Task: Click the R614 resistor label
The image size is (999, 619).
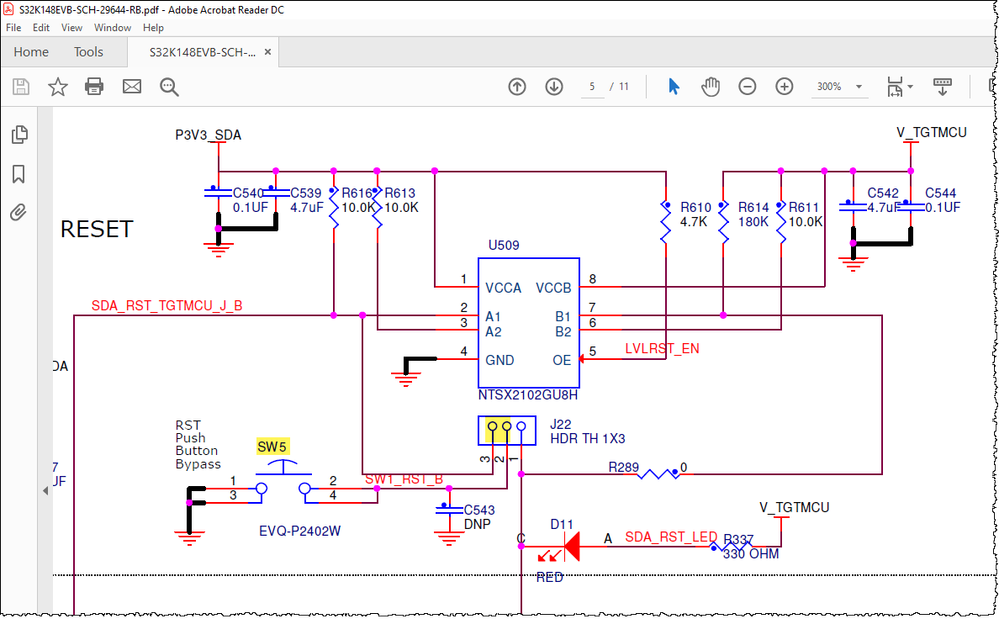Action: point(754,208)
